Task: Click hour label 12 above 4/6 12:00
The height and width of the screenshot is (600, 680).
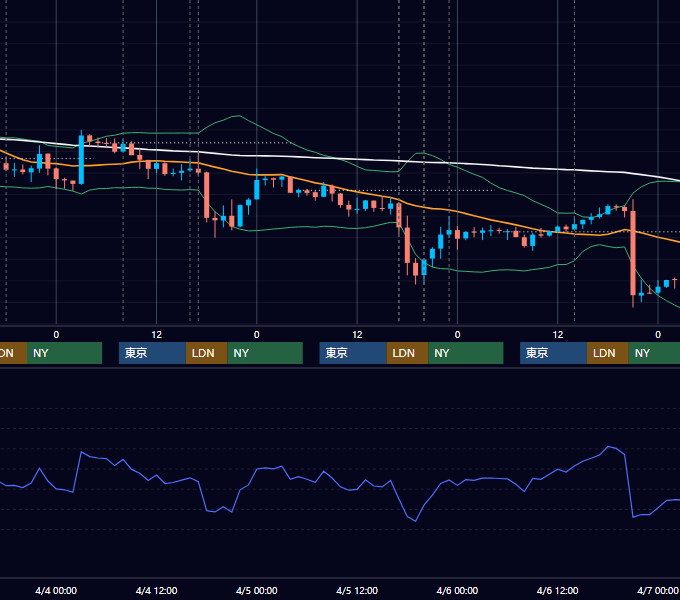Action: pos(558,335)
